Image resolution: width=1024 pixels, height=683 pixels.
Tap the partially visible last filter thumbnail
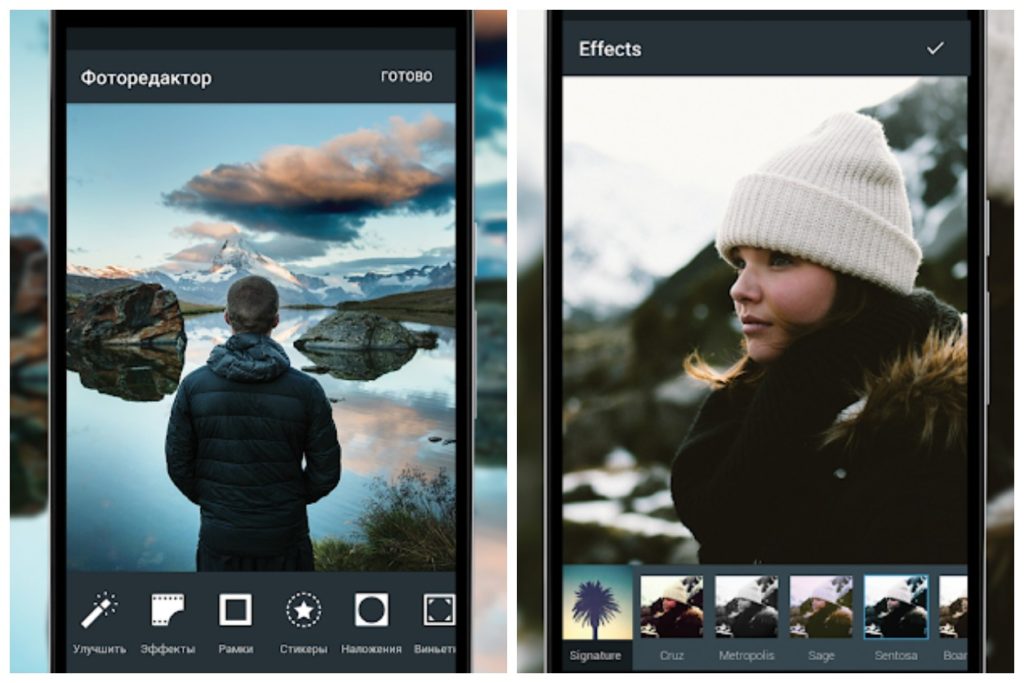click(954, 607)
